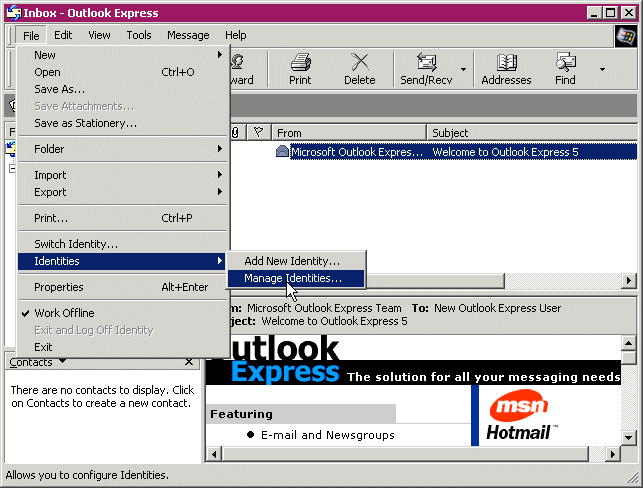Open the Find dropdown arrow

tap(602, 69)
